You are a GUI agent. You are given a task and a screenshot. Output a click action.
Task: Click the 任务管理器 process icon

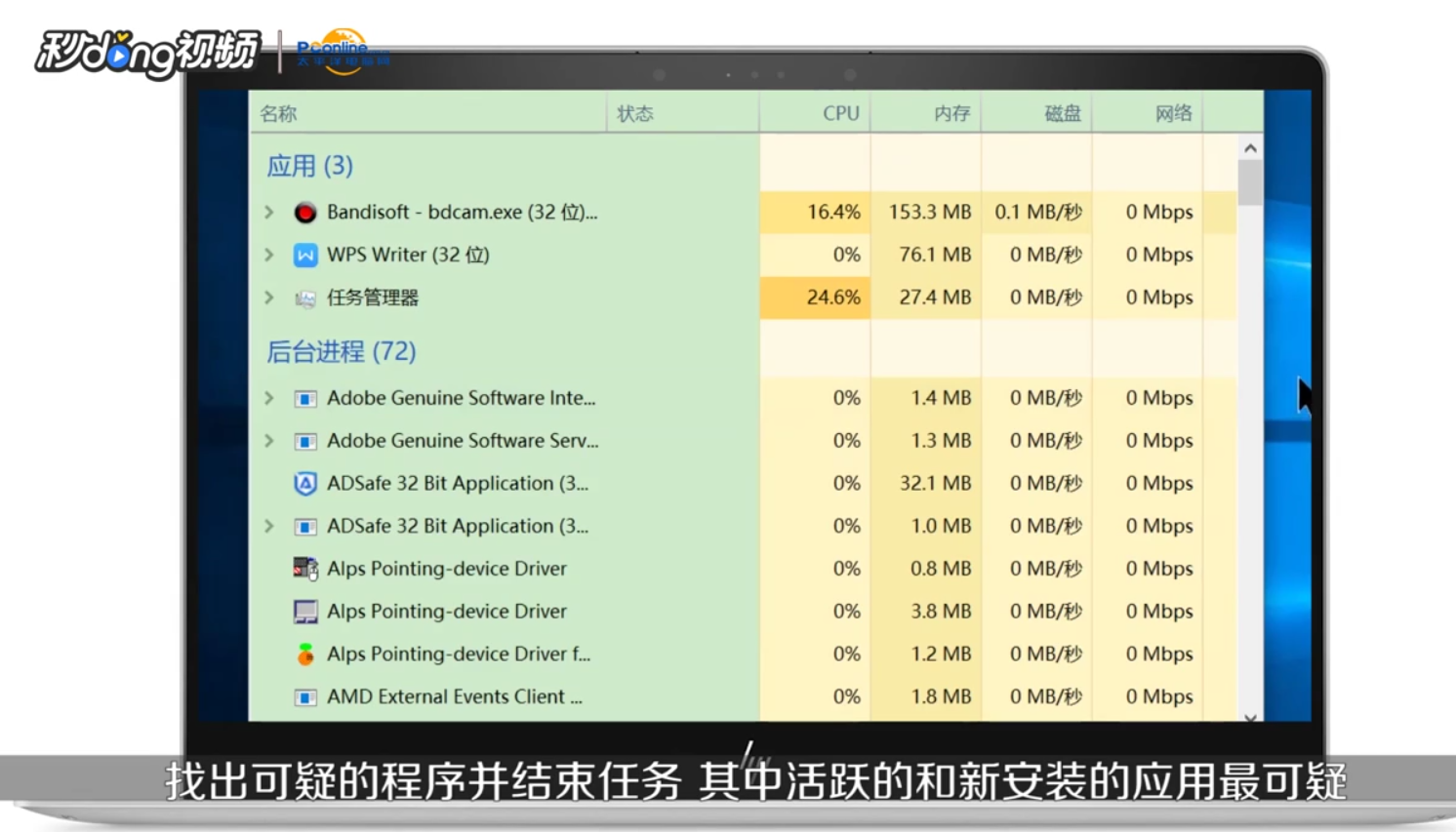click(305, 298)
